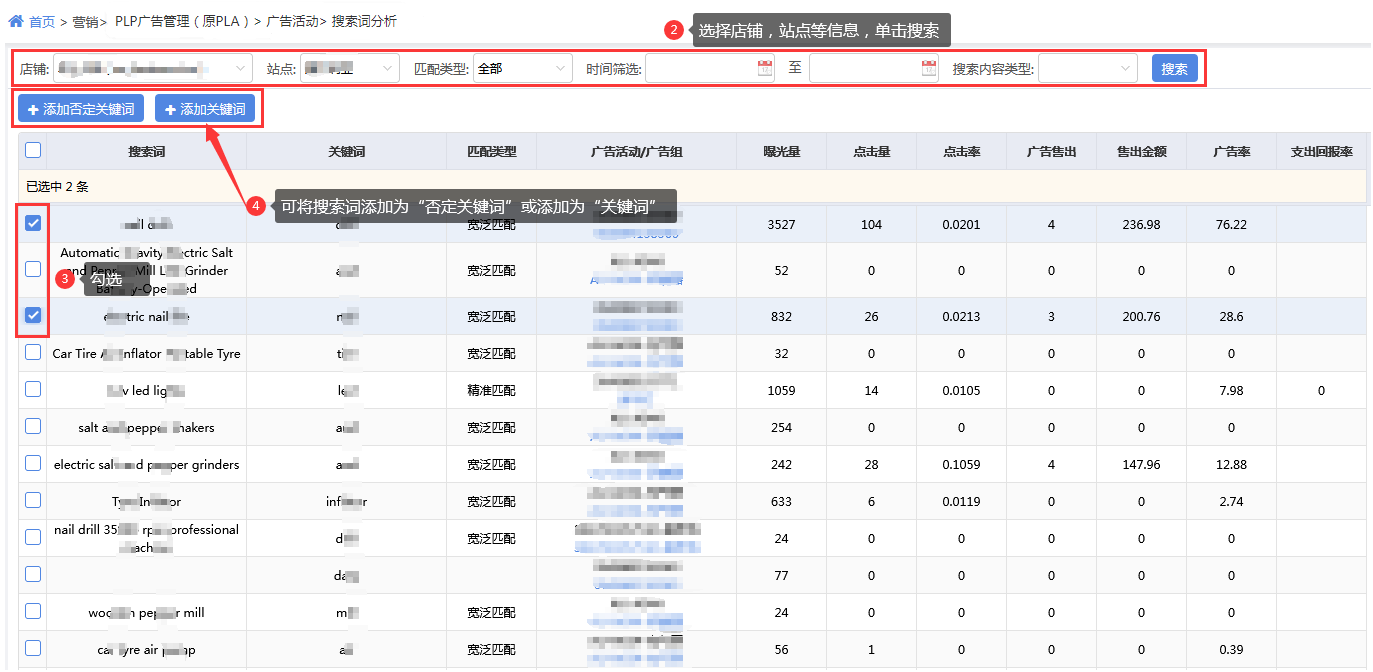Uncheck the electric nail row checkbox

click(x=33, y=315)
